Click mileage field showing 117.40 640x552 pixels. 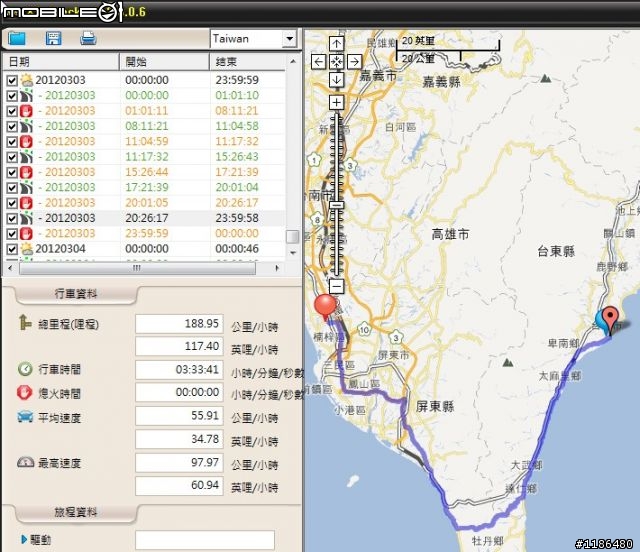[x=179, y=346]
